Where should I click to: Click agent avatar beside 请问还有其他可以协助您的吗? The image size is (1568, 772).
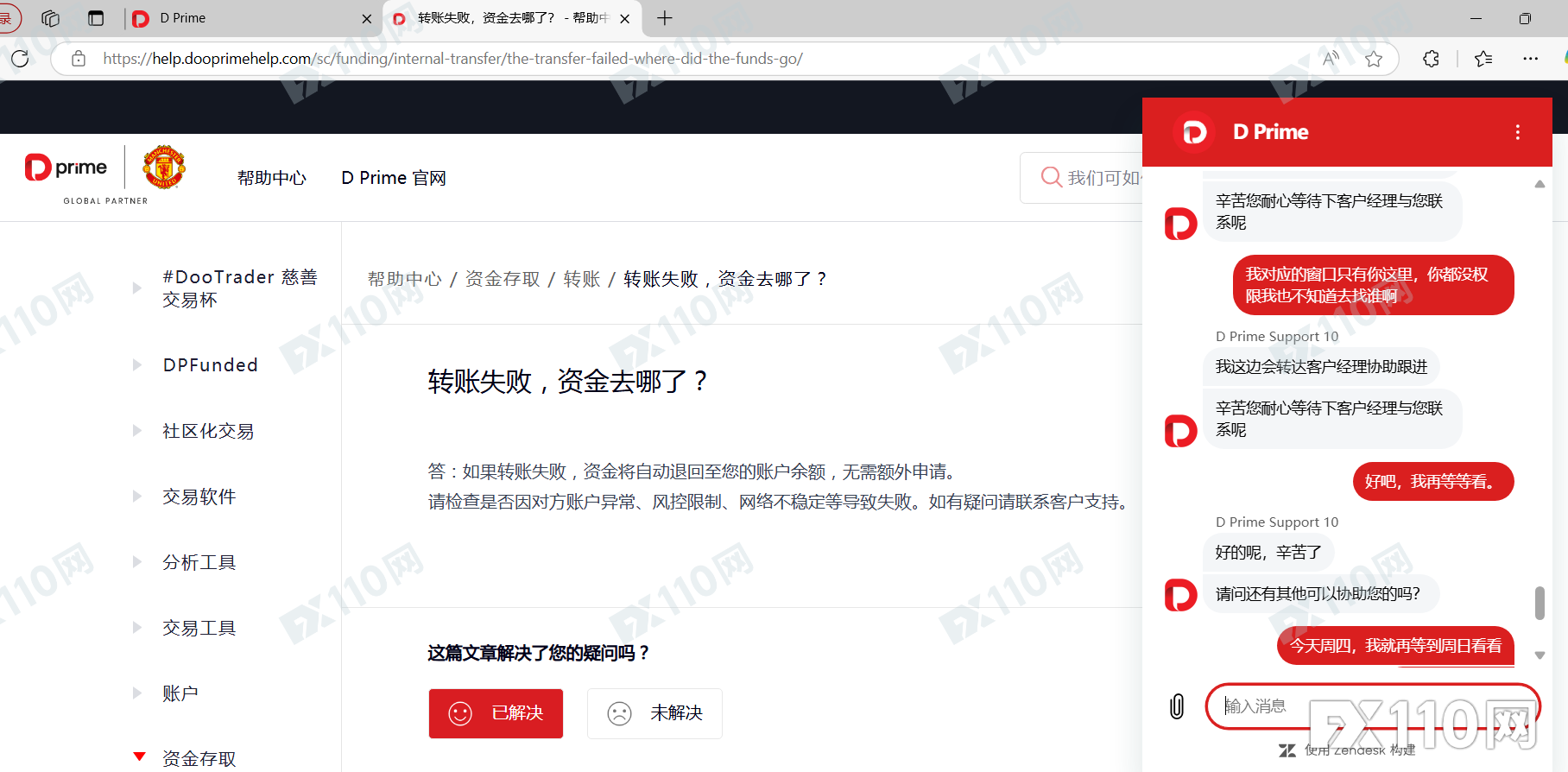(x=1181, y=595)
